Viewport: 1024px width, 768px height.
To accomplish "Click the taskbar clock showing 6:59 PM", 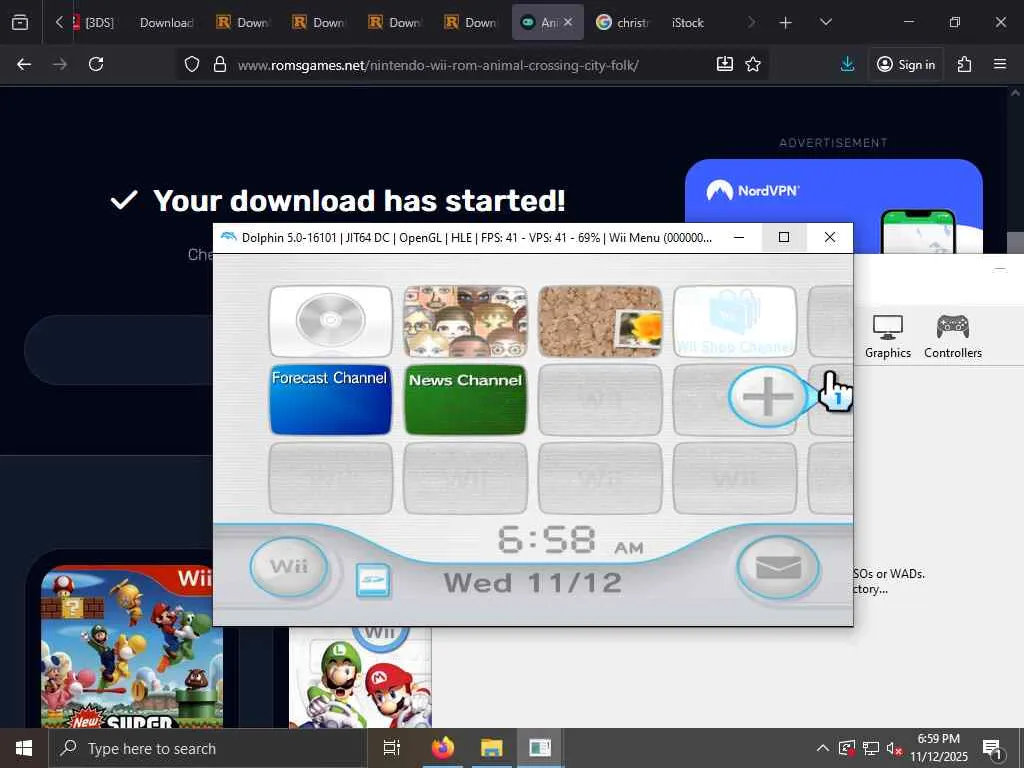I will tap(938, 748).
